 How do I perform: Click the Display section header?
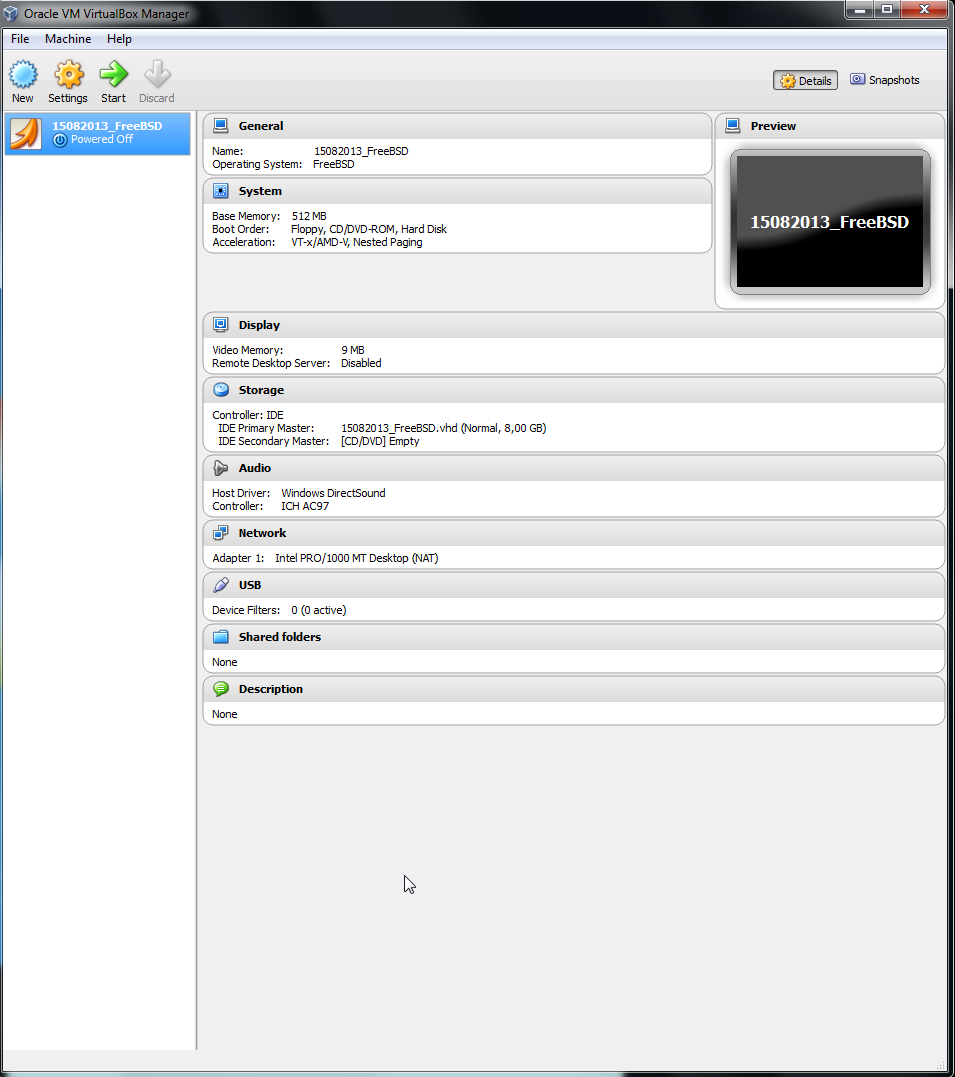(259, 325)
